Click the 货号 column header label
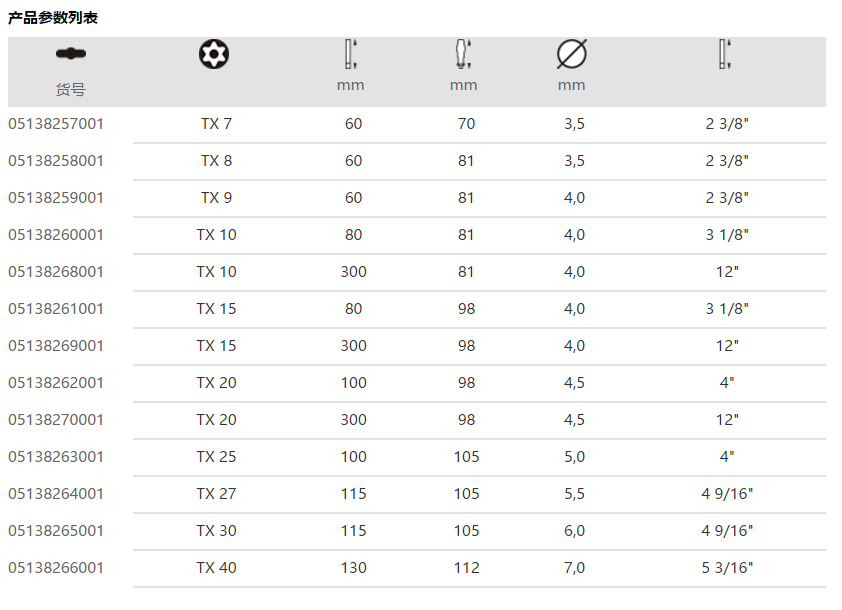Viewport: 842px width, 610px height. [x=71, y=90]
